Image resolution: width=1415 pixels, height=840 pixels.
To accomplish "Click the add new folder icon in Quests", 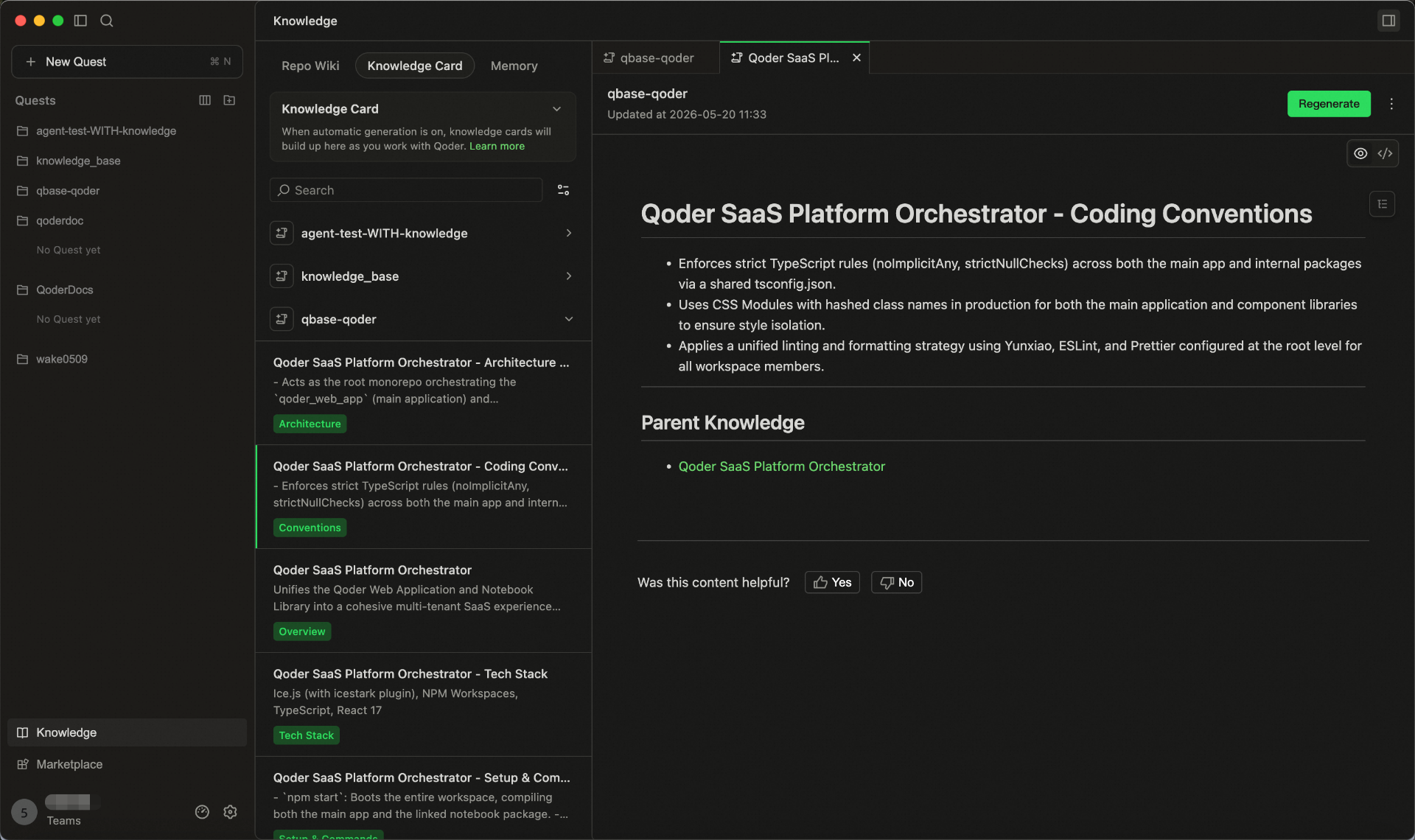I will pos(229,100).
